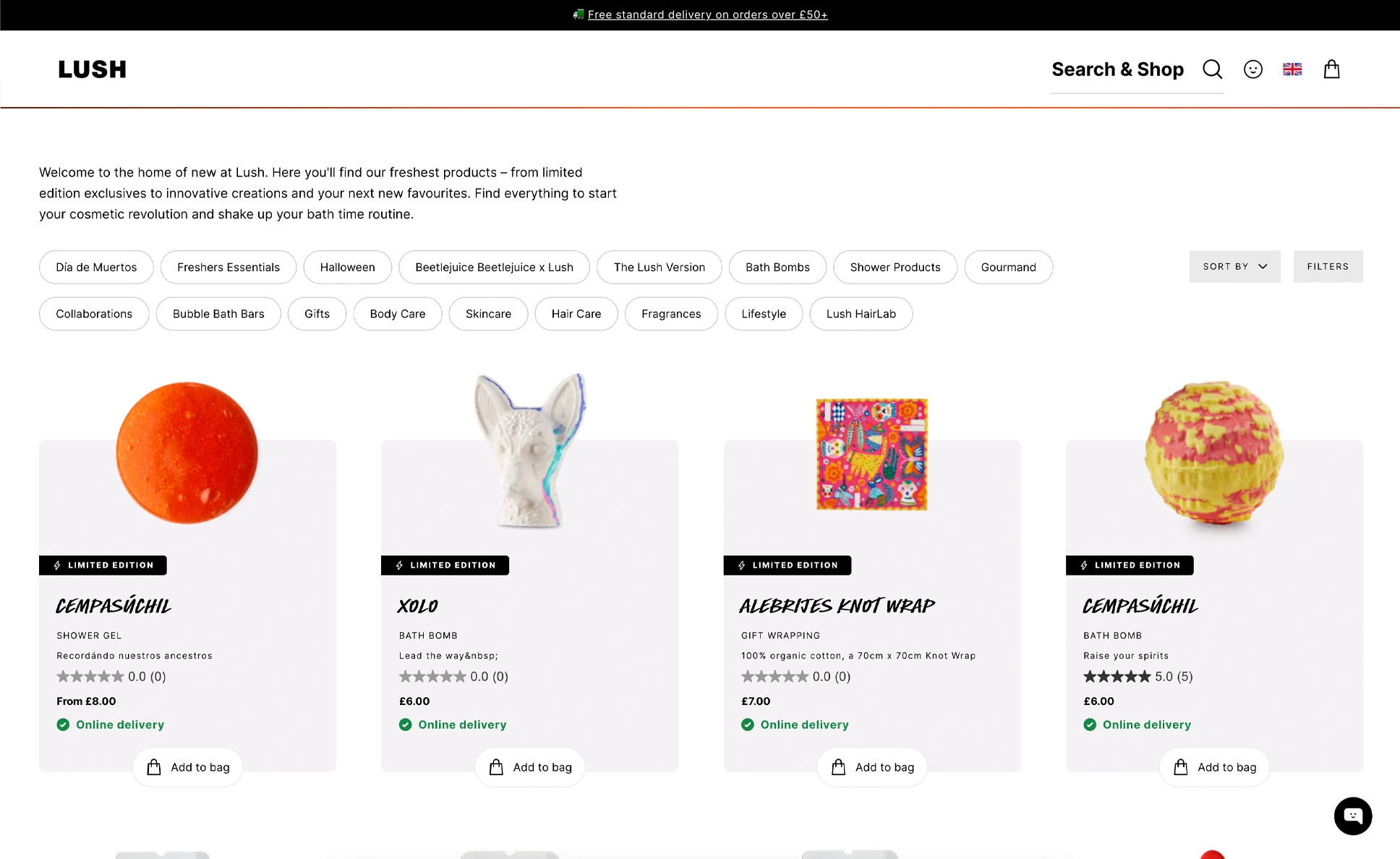Change region via UK flag icon
This screenshot has height=859, width=1400.
pyautogui.click(x=1292, y=69)
